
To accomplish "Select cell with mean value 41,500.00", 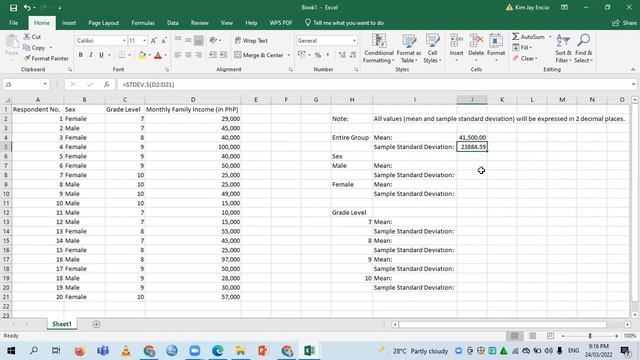I will 472,138.
